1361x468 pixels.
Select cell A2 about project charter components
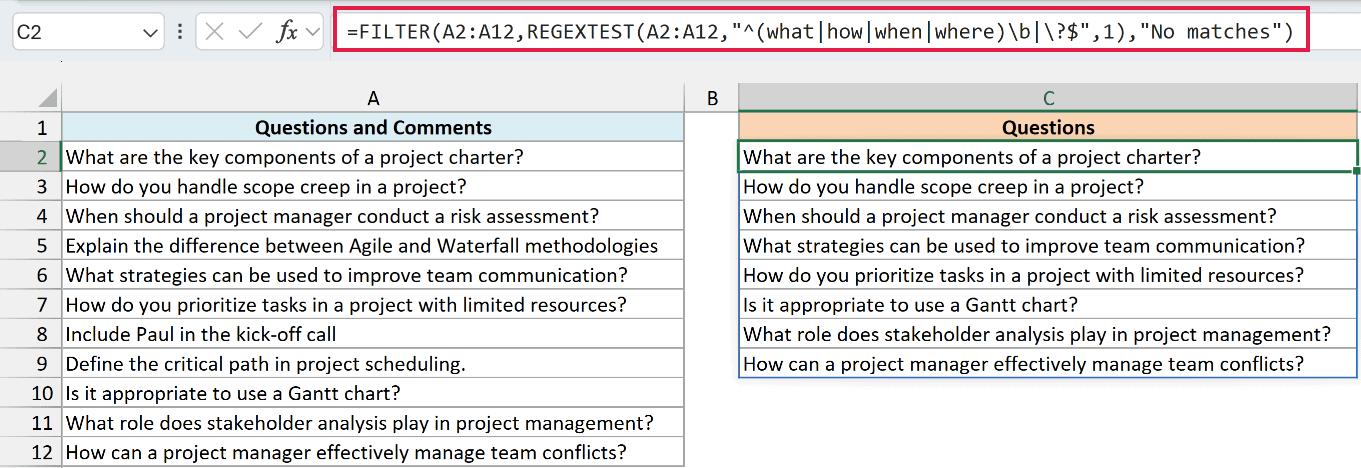click(x=373, y=157)
